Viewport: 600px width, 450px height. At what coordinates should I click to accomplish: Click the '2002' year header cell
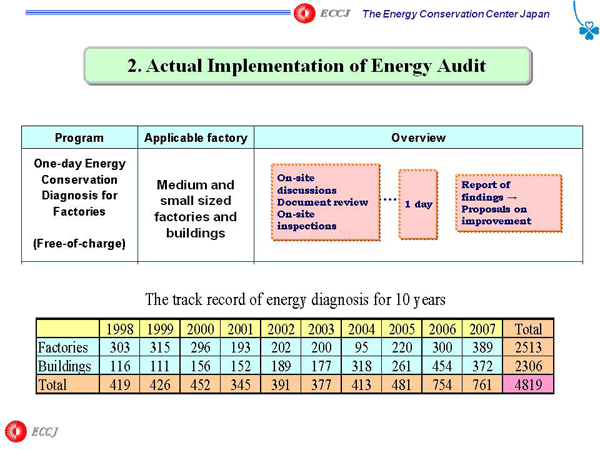[x=281, y=329]
